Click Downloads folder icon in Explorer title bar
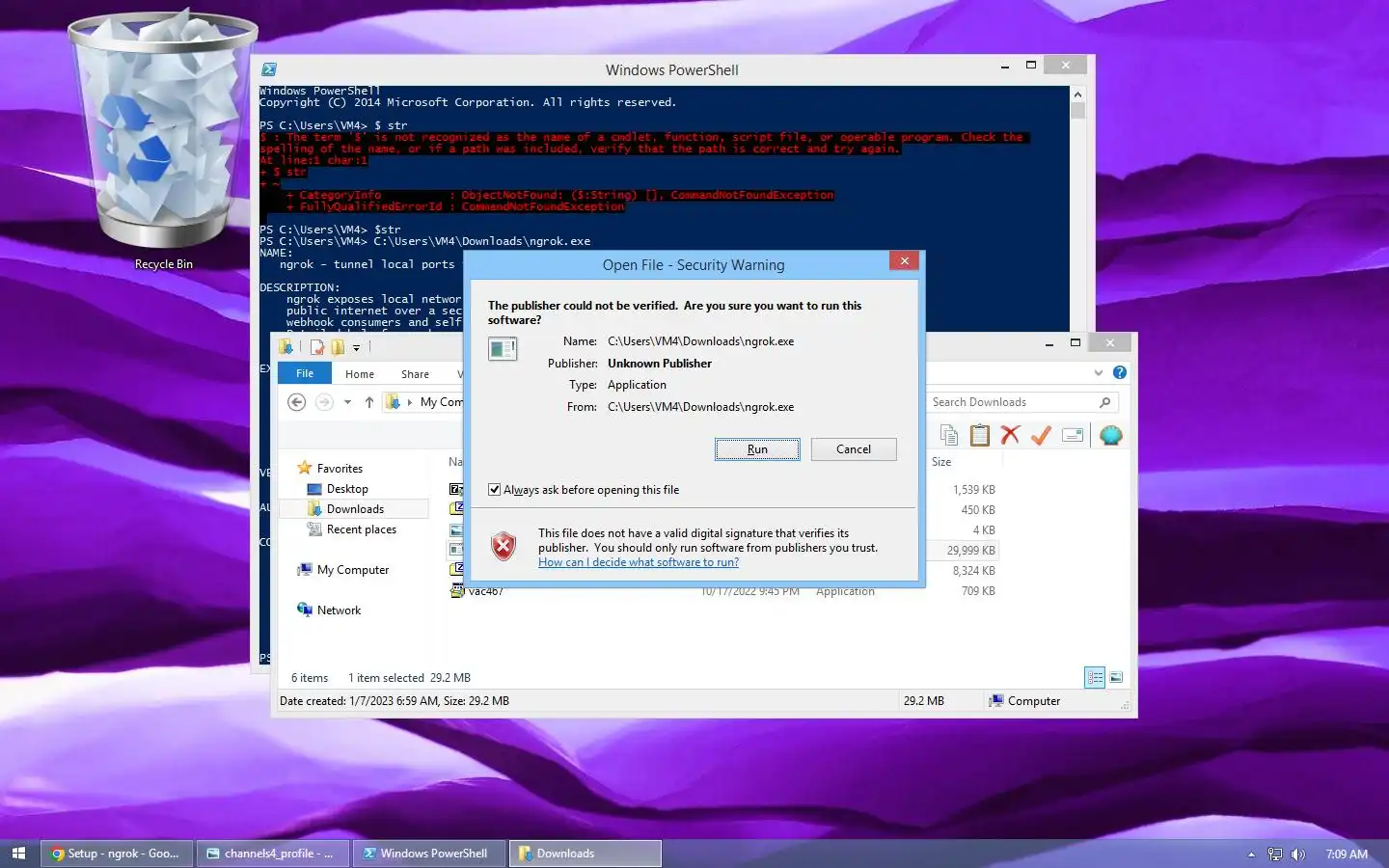The height and width of the screenshot is (868, 1389). pyautogui.click(x=286, y=347)
